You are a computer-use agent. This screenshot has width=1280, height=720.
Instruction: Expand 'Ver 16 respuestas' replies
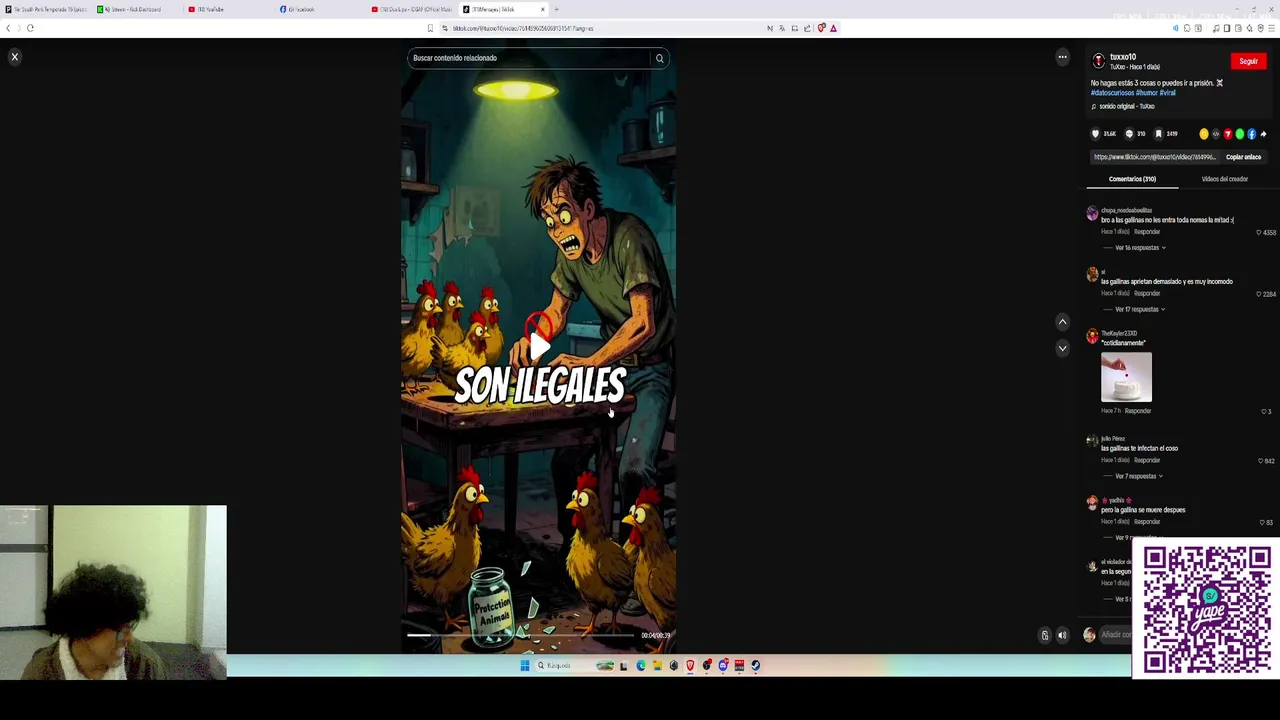tap(1140, 248)
